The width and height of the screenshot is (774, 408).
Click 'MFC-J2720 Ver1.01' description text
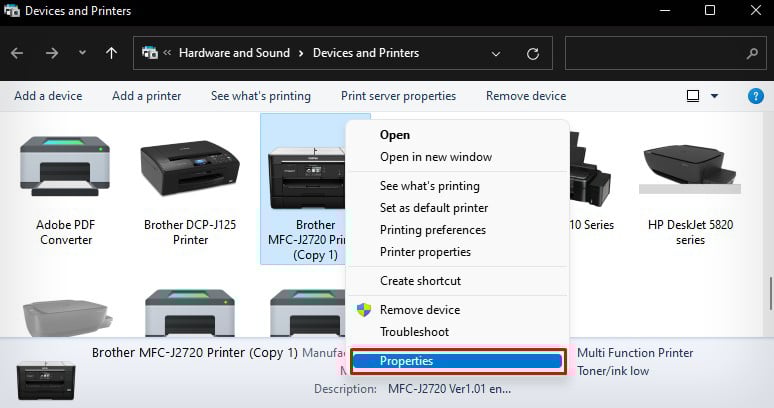pyautogui.click(x=449, y=389)
